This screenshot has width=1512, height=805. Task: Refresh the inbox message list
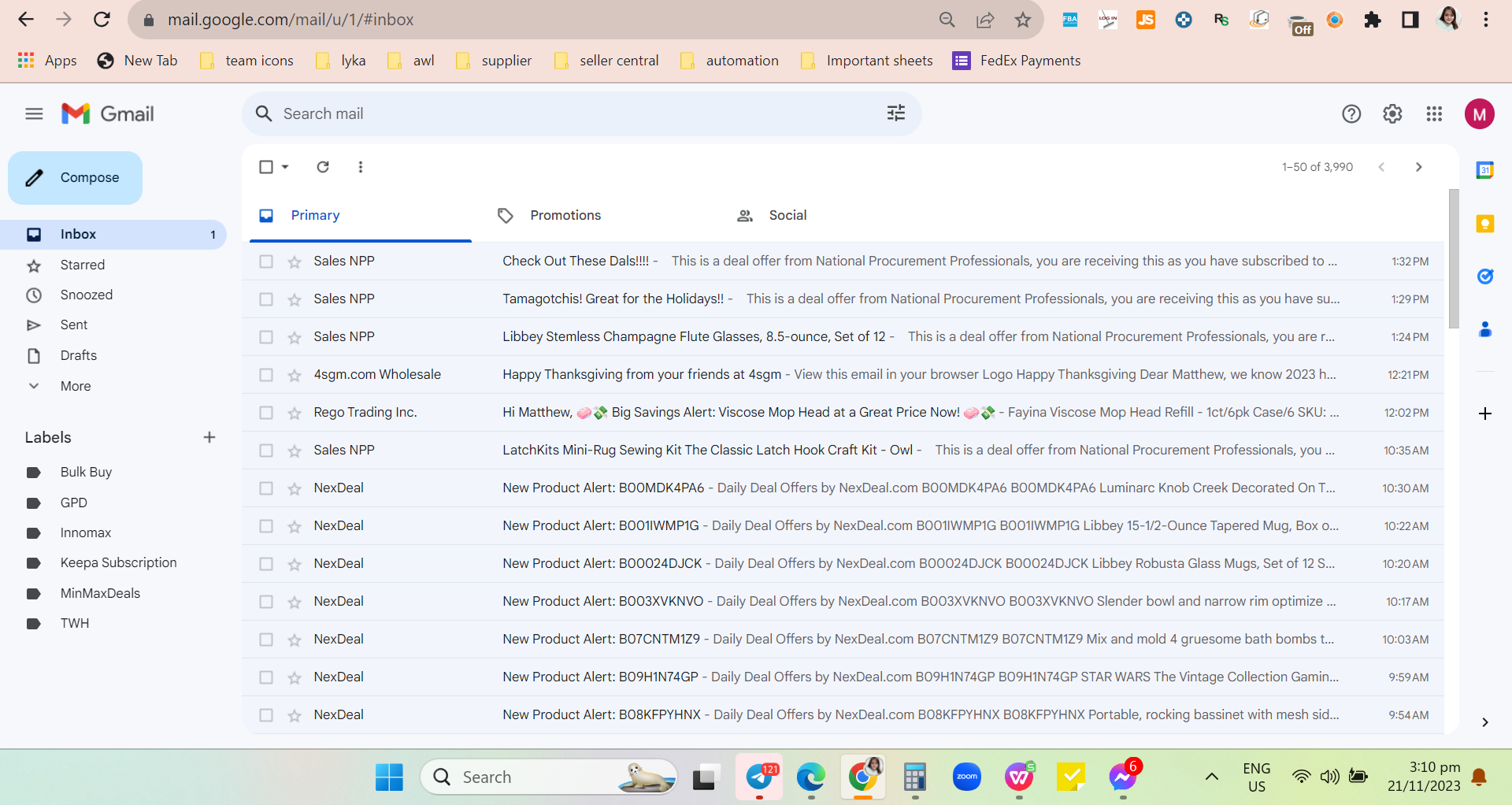[x=323, y=167]
